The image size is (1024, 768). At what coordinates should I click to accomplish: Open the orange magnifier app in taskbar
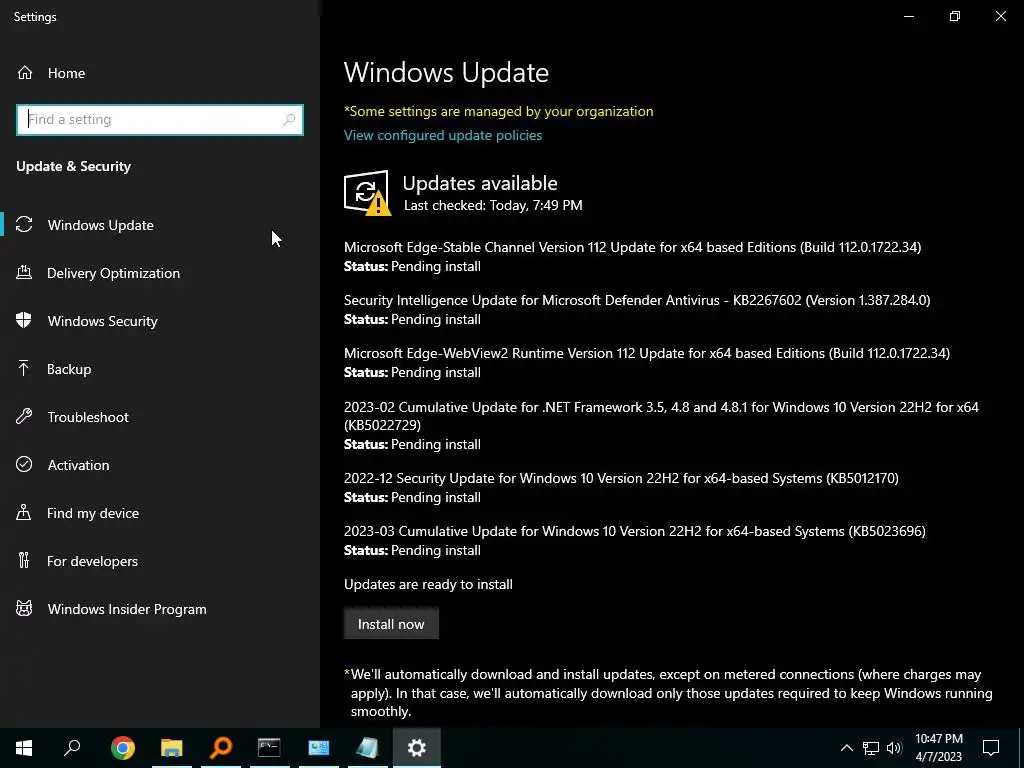click(221, 748)
